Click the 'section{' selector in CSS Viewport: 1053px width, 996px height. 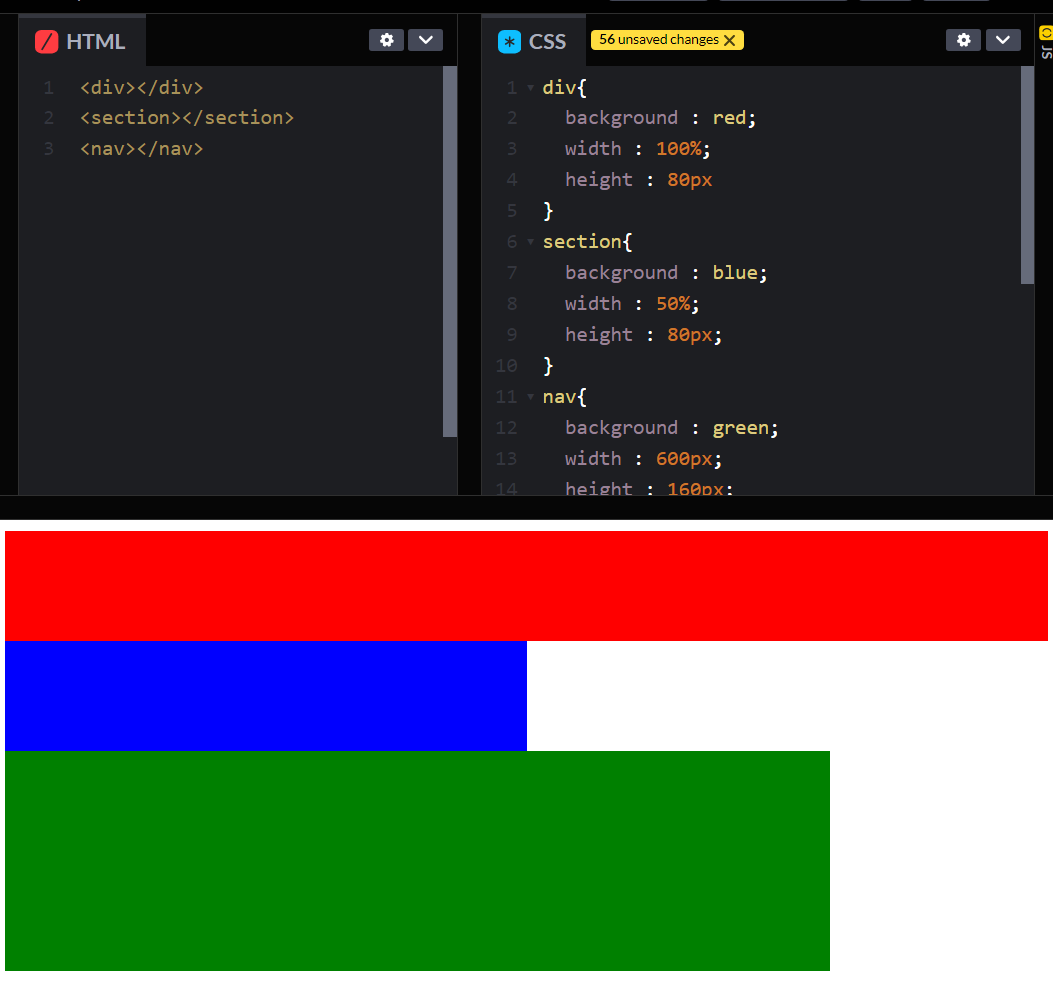coord(587,242)
